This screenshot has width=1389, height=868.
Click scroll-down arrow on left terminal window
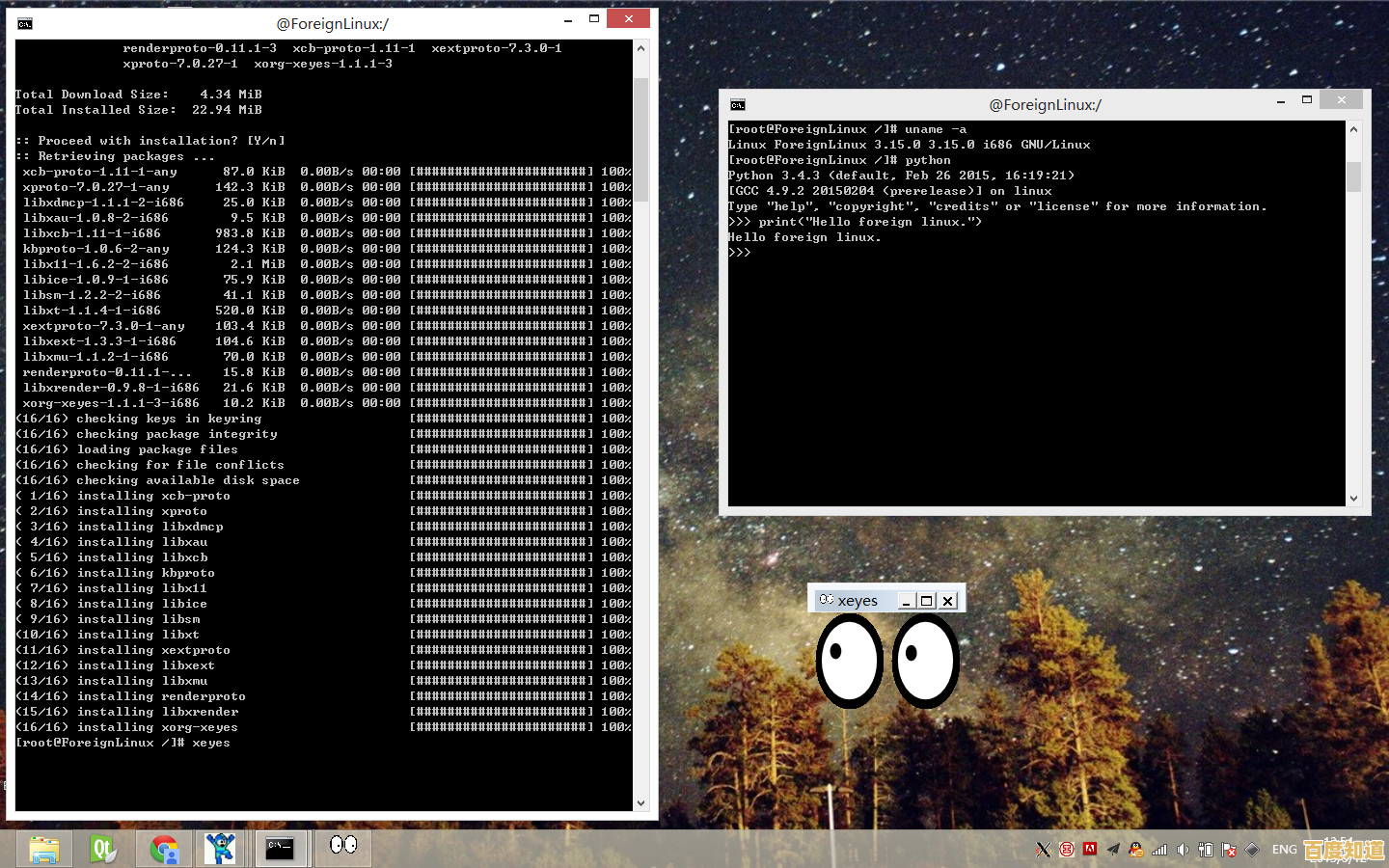pyautogui.click(x=640, y=801)
